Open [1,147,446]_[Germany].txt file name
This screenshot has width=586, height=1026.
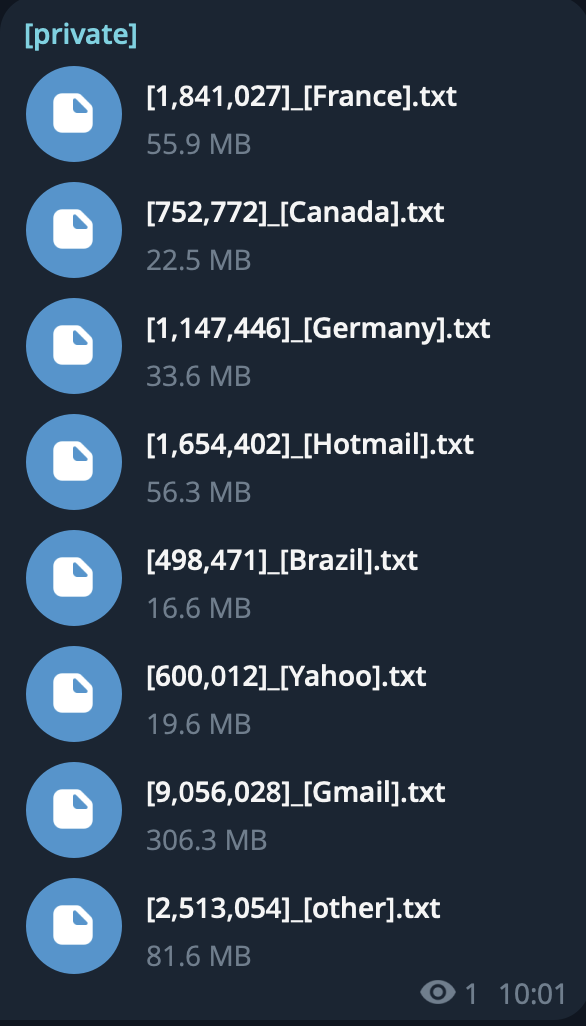pyautogui.click(x=319, y=328)
